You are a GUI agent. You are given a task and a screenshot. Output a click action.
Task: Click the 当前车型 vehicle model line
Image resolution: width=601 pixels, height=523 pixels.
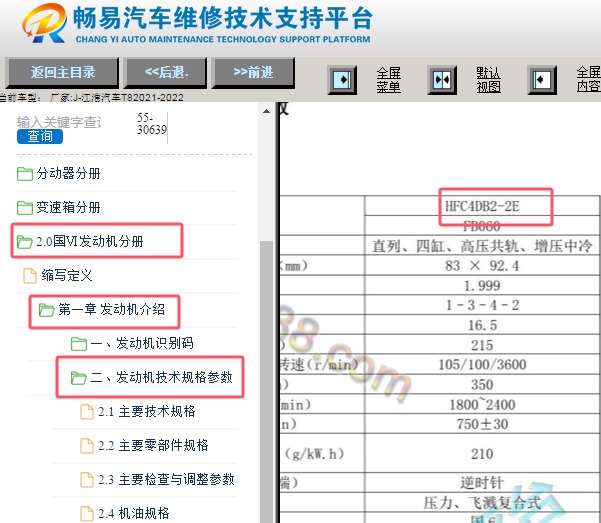(92, 98)
